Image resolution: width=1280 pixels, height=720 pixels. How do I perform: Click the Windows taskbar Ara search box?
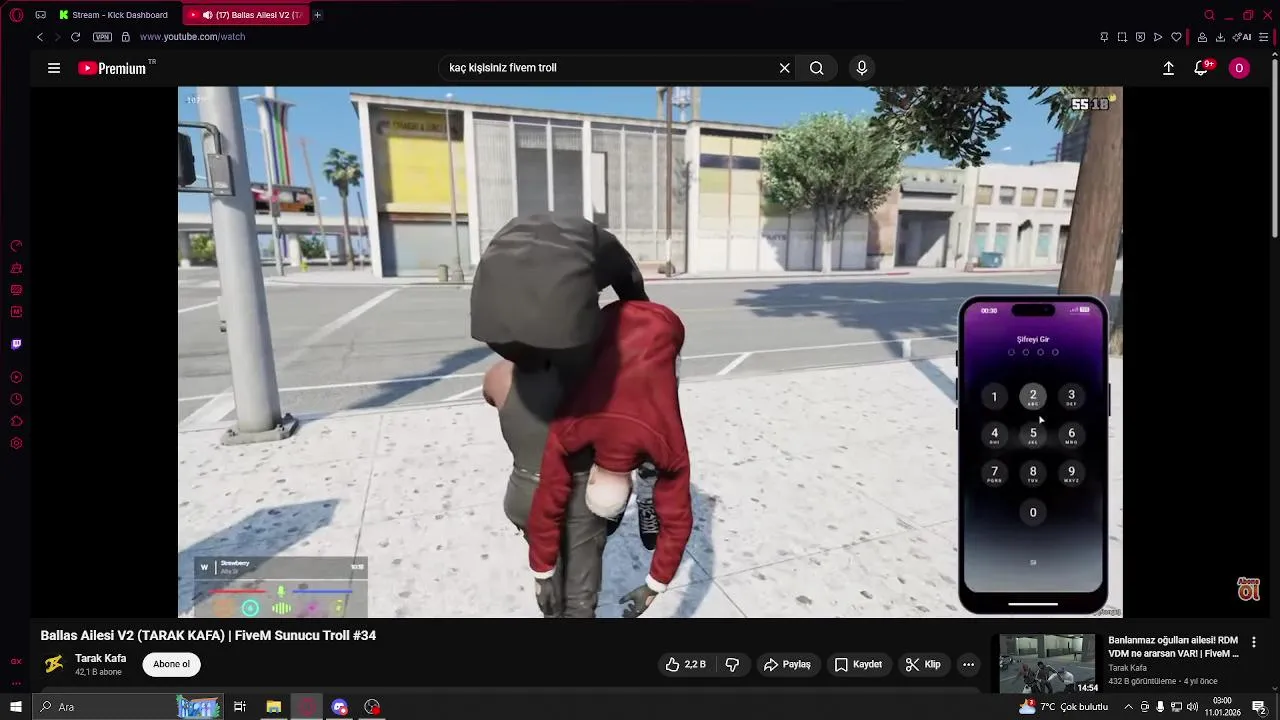tap(130, 707)
